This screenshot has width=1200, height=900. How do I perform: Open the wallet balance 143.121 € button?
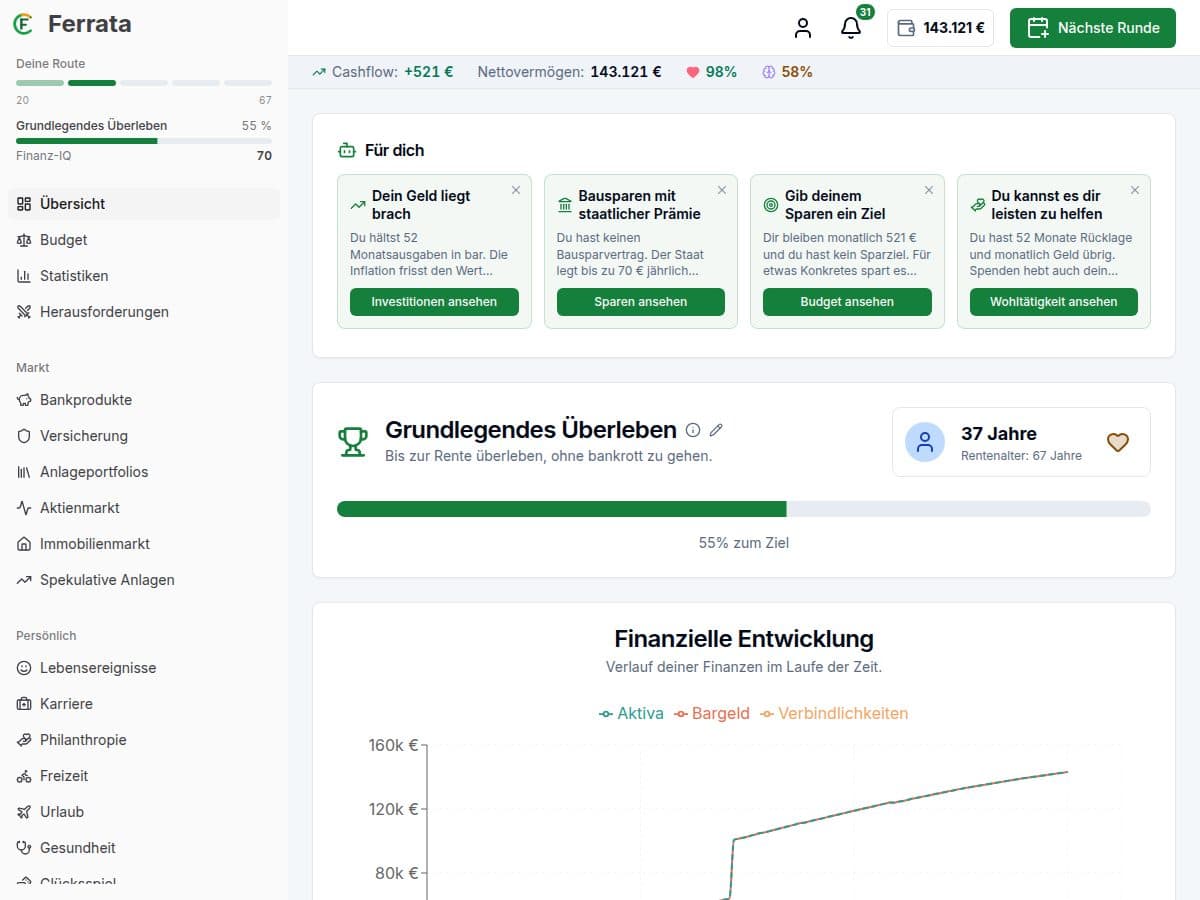tap(940, 28)
